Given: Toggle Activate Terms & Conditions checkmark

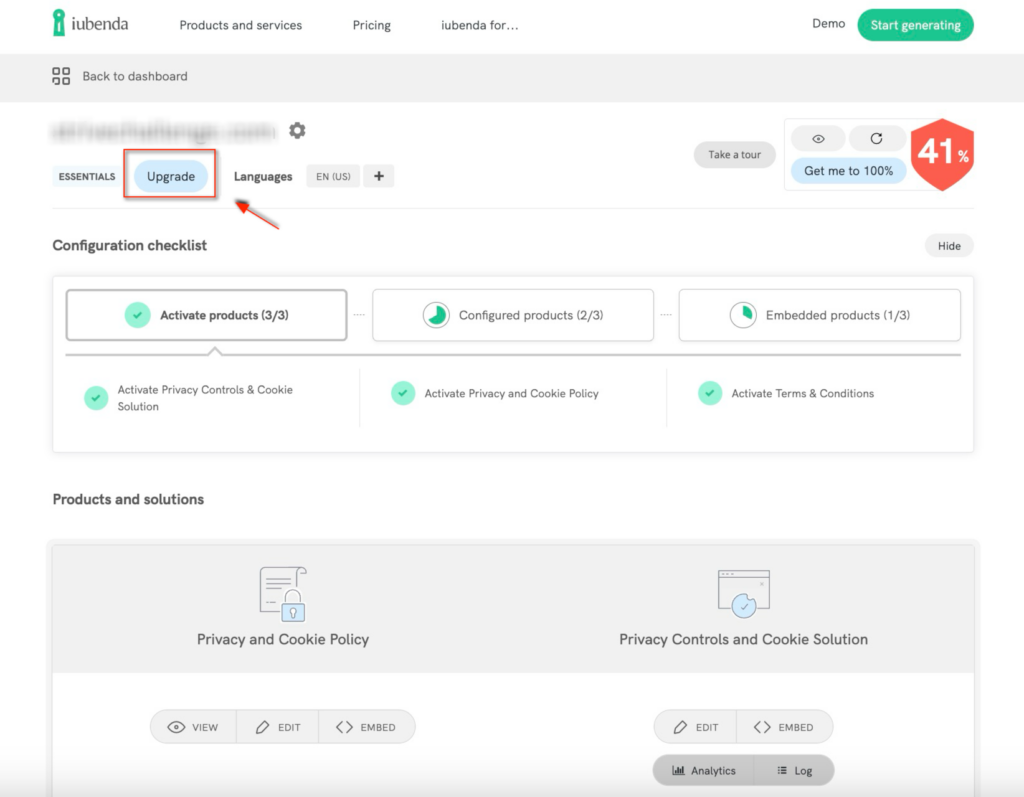Looking at the screenshot, I should [x=710, y=394].
